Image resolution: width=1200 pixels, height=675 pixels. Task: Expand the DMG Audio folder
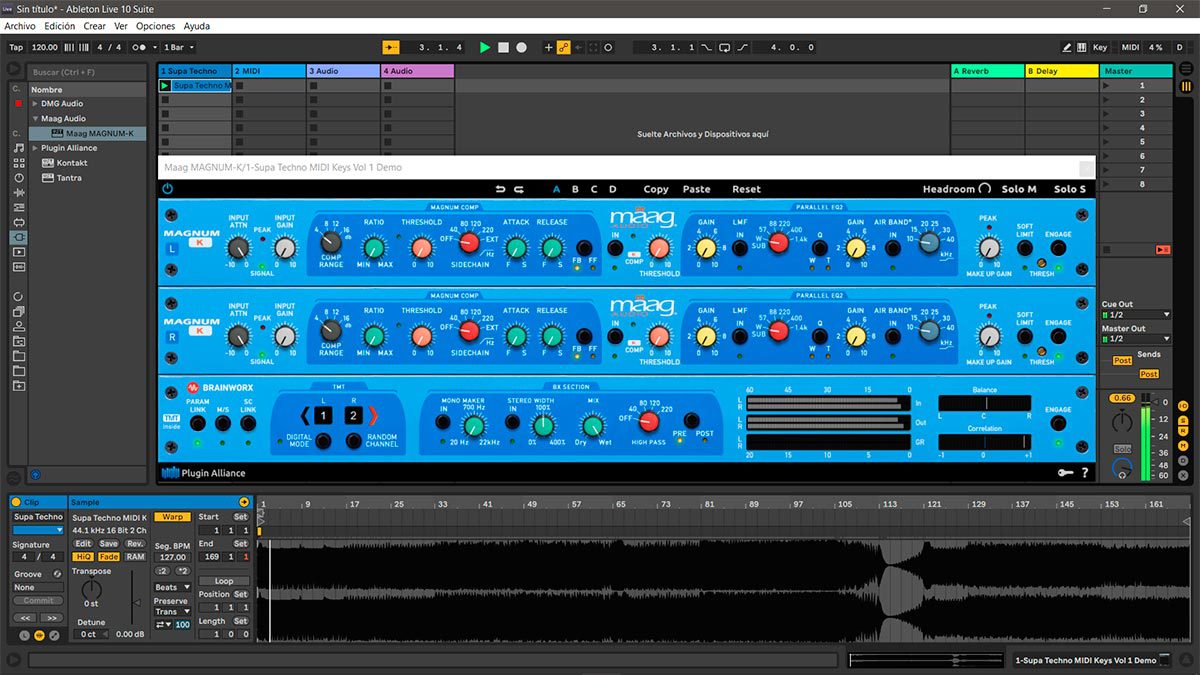point(36,104)
